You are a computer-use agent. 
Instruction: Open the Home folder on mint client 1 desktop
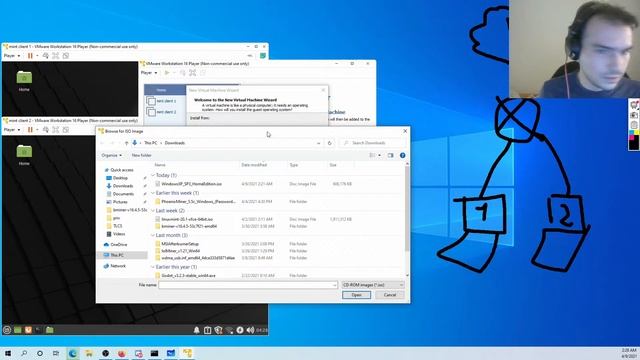pos(24,81)
